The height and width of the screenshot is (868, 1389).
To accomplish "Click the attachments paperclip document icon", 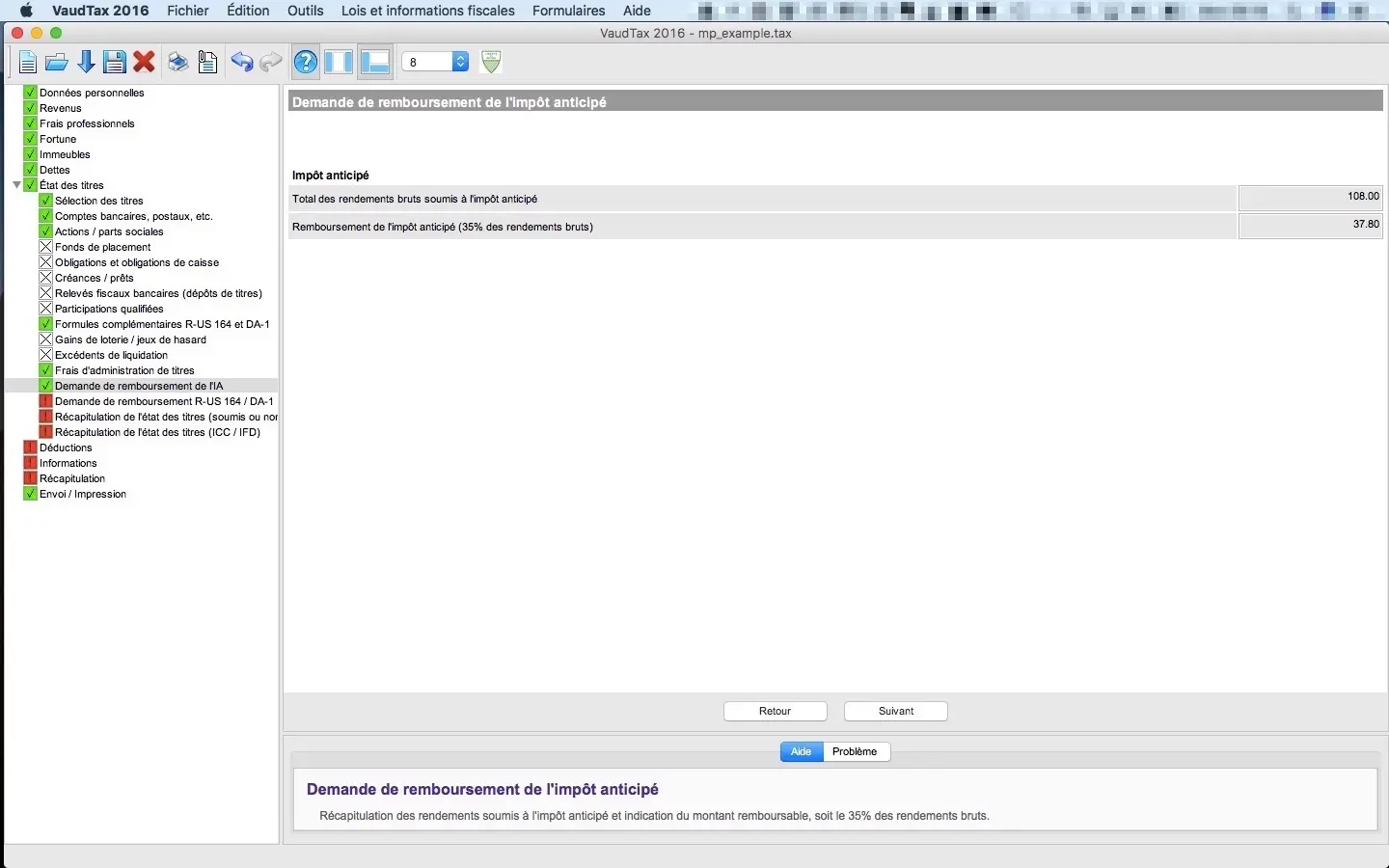I will 207,63.
